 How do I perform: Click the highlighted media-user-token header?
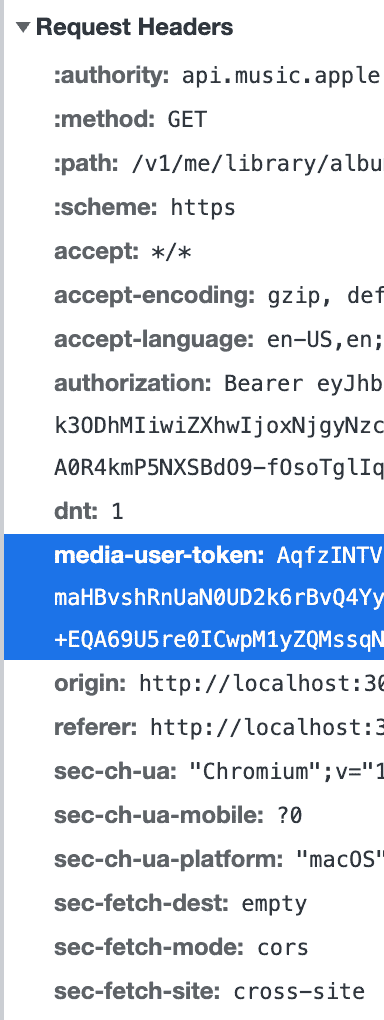click(194, 597)
